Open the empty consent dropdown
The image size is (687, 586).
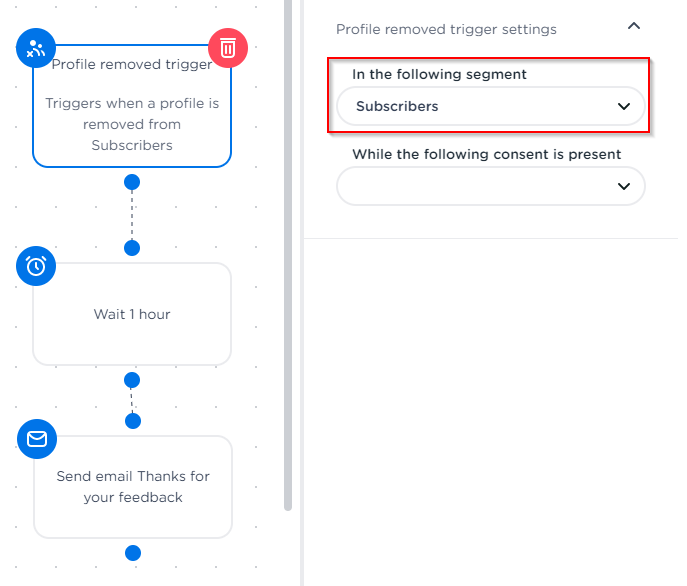490,186
